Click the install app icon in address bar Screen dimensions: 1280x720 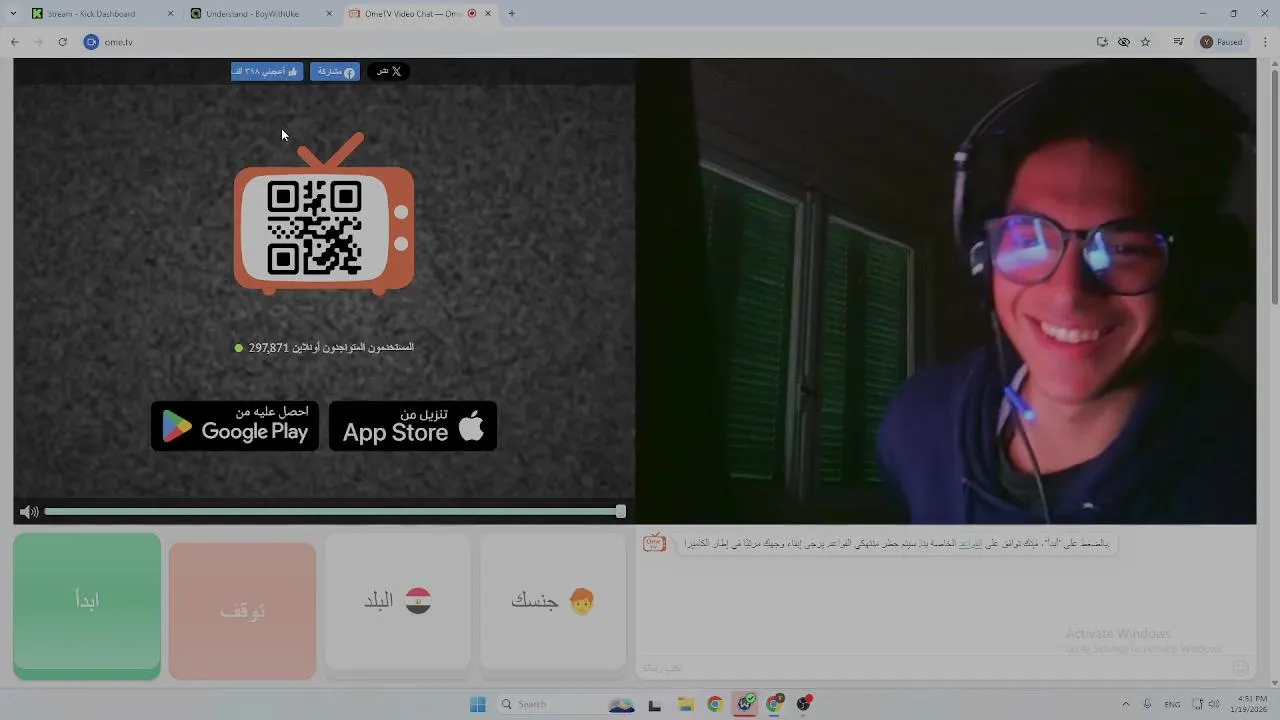click(1102, 42)
